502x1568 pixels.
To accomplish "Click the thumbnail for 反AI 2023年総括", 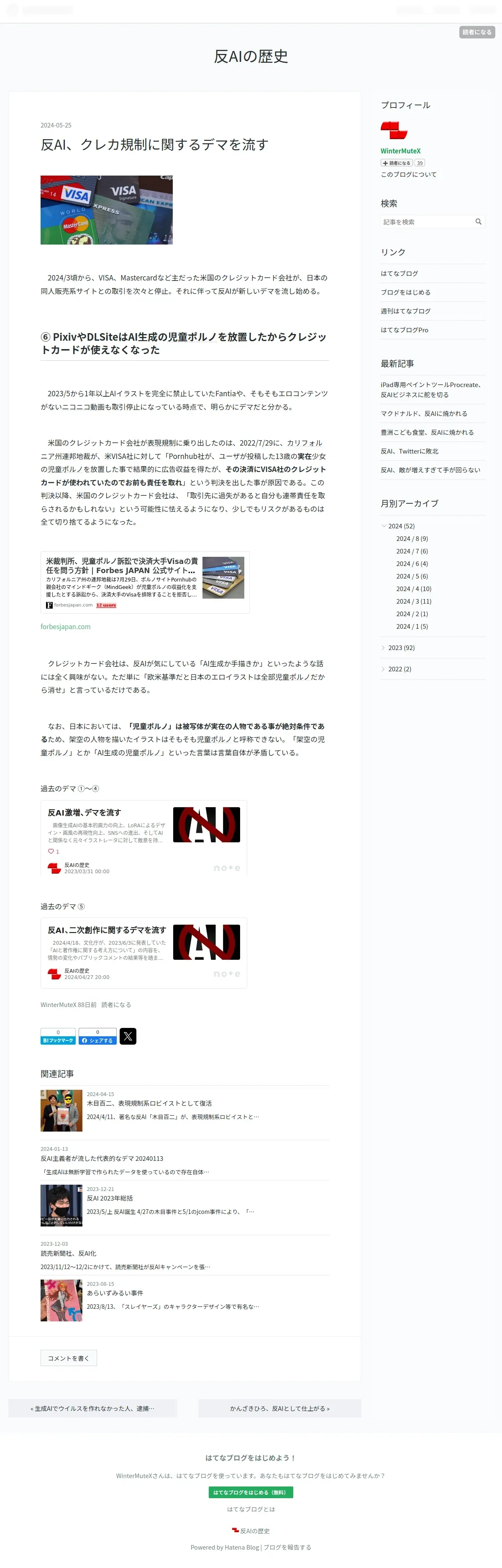I will pyautogui.click(x=61, y=1205).
